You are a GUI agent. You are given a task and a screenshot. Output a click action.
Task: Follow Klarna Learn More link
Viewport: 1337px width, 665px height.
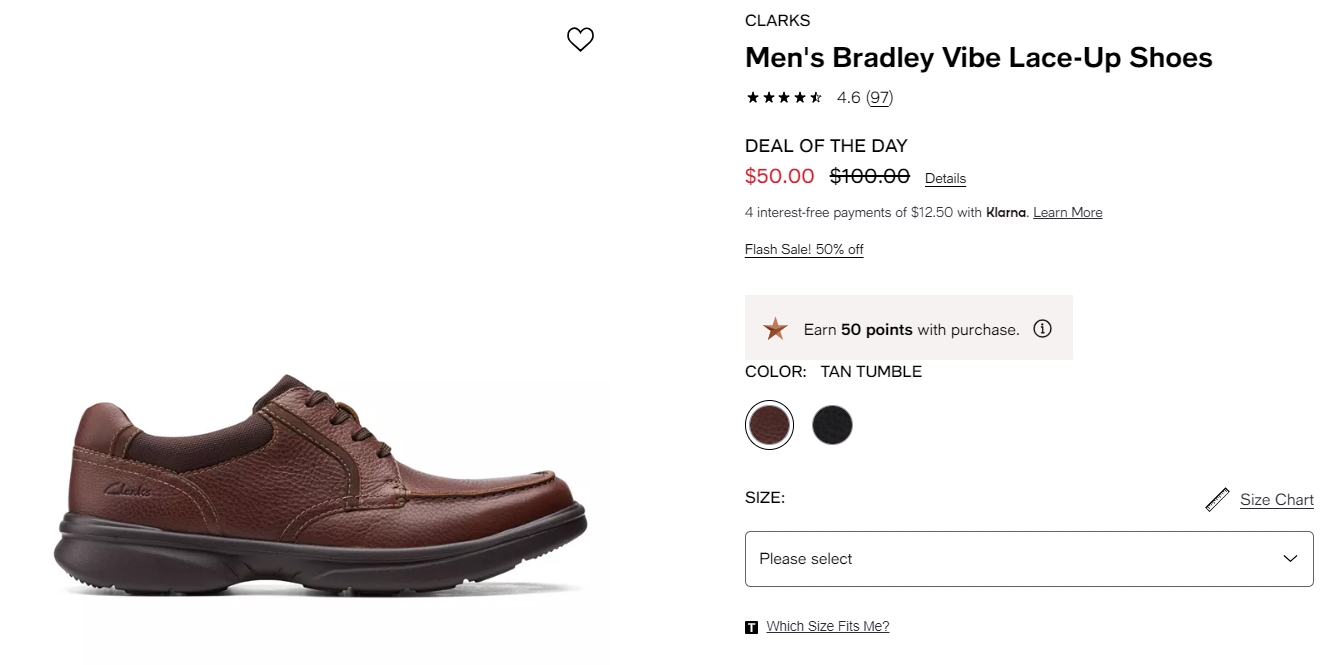coord(1068,212)
